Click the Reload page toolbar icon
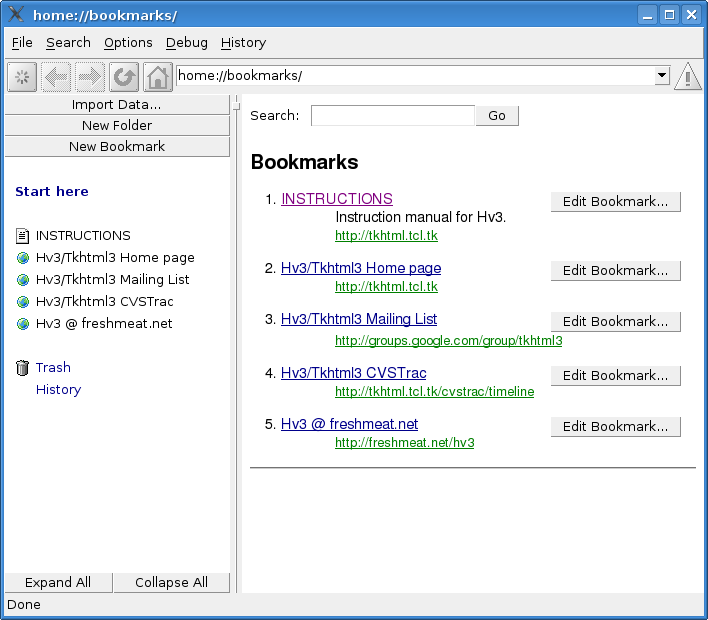708x620 pixels. coord(124,77)
